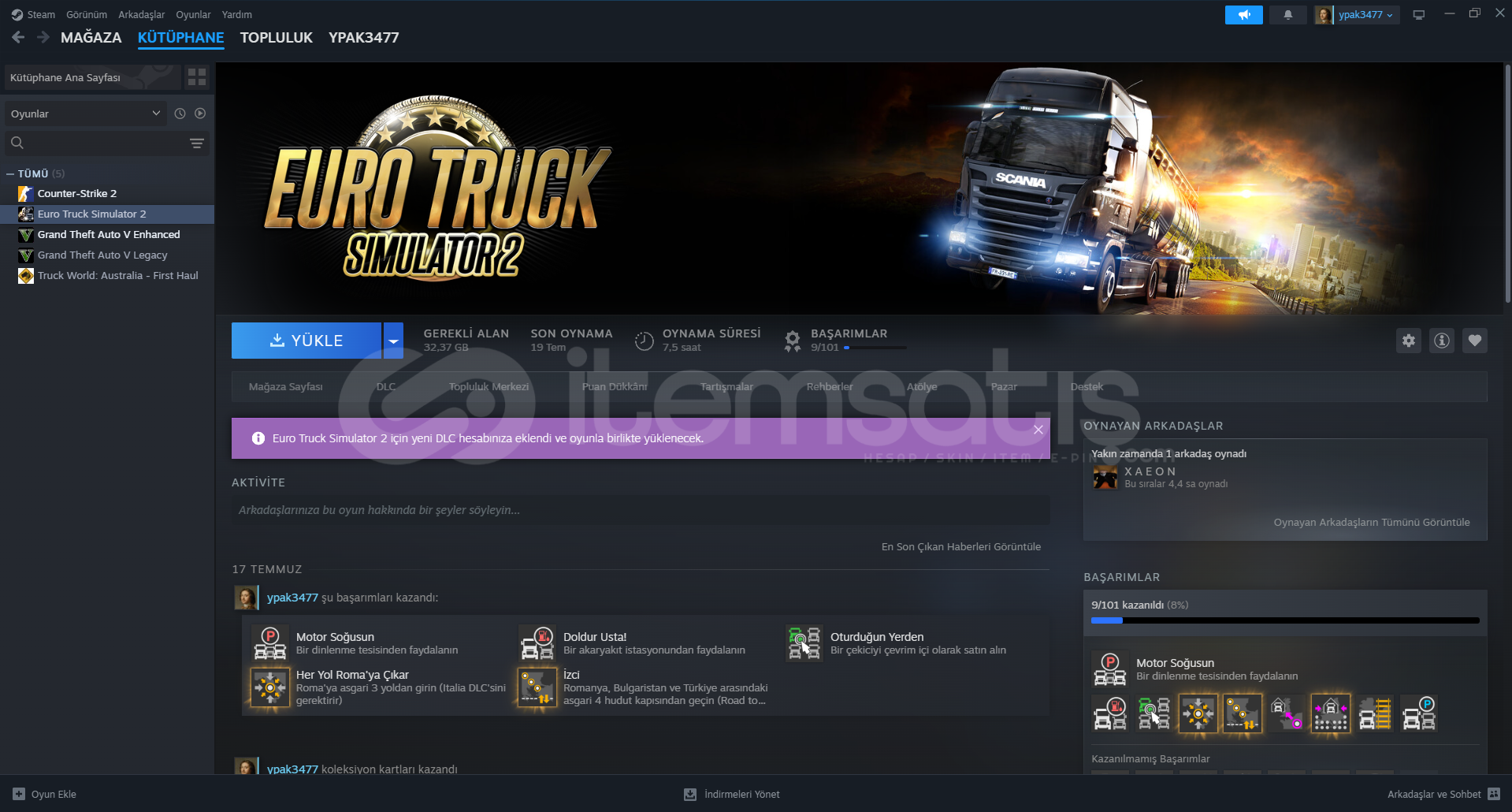Go to the TOPLULUK tab
1512x812 pixels.
coord(277,37)
